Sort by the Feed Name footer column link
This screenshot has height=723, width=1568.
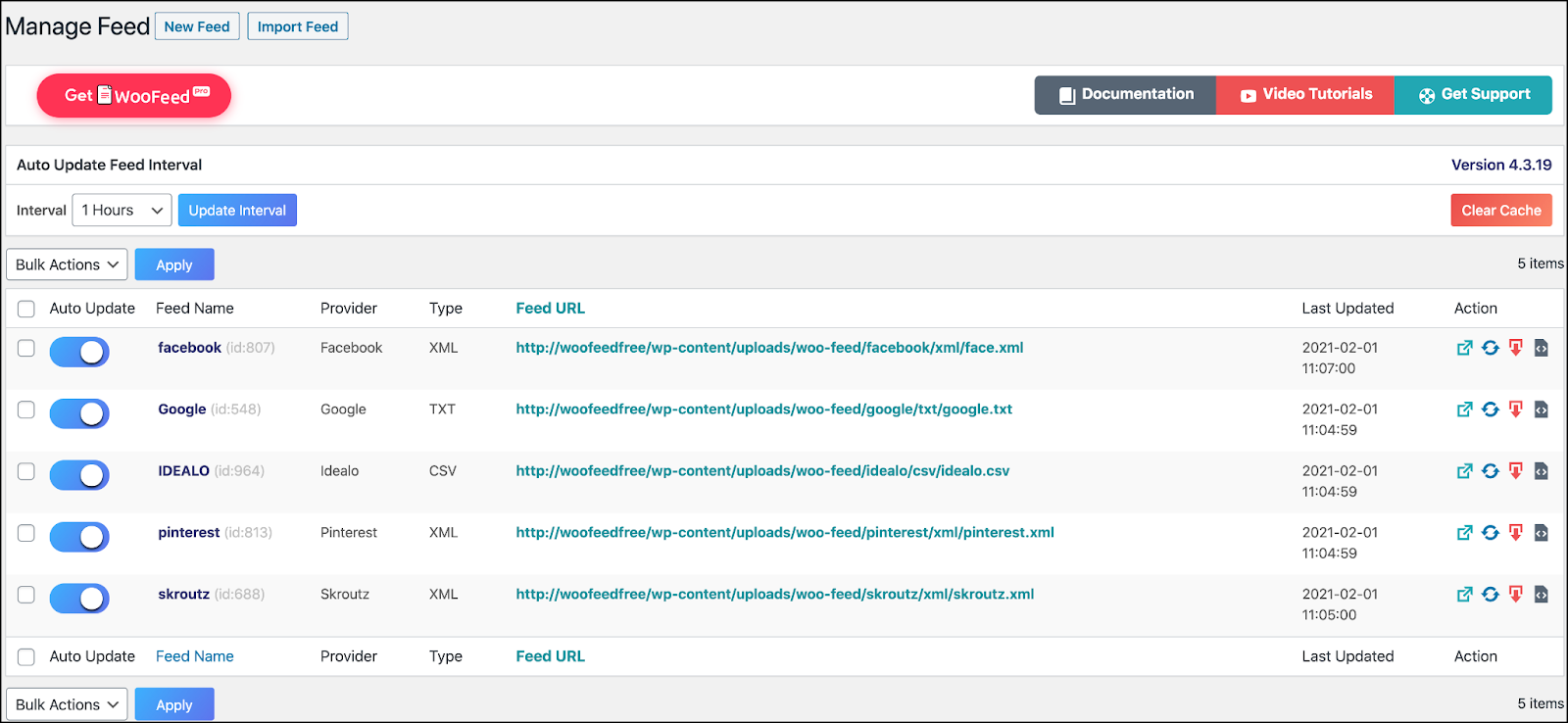[195, 656]
